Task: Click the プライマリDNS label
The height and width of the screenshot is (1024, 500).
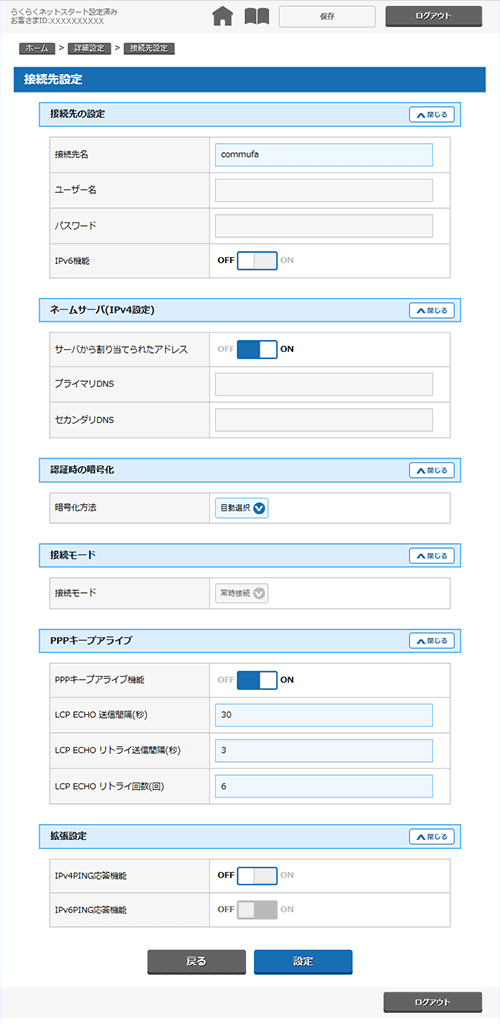Action: [84, 385]
